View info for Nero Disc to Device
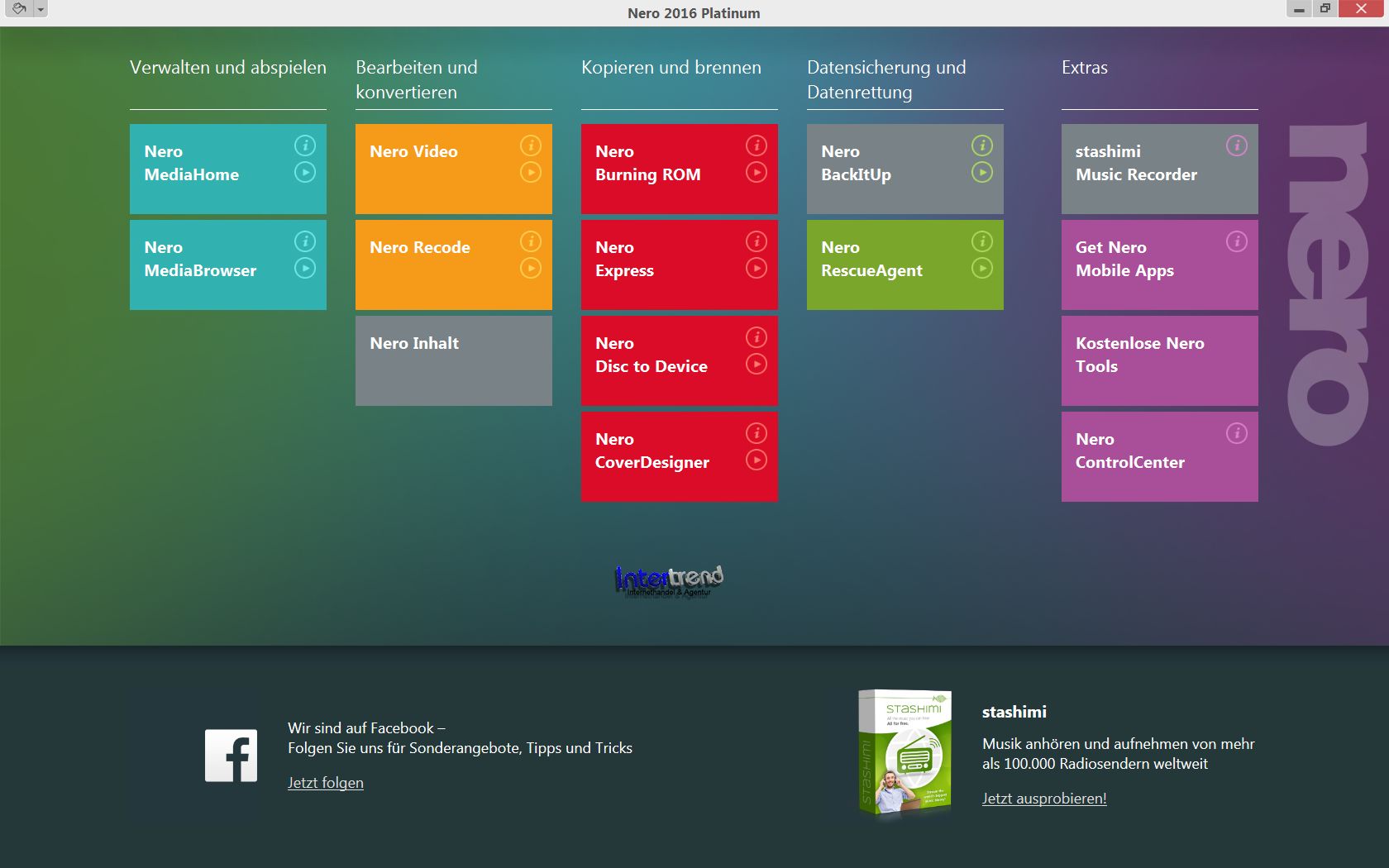This screenshot has height=868, width=1389. click(x=757, y=337)
